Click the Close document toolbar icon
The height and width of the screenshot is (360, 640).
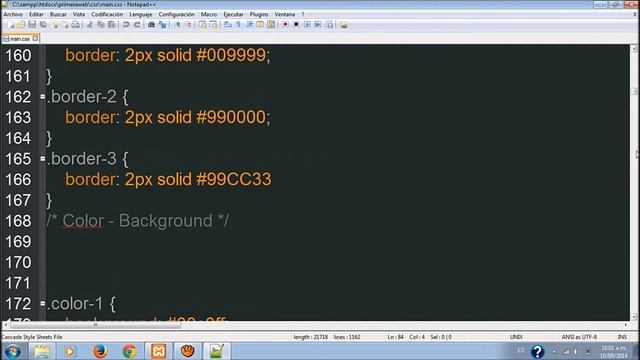[55, 25]
